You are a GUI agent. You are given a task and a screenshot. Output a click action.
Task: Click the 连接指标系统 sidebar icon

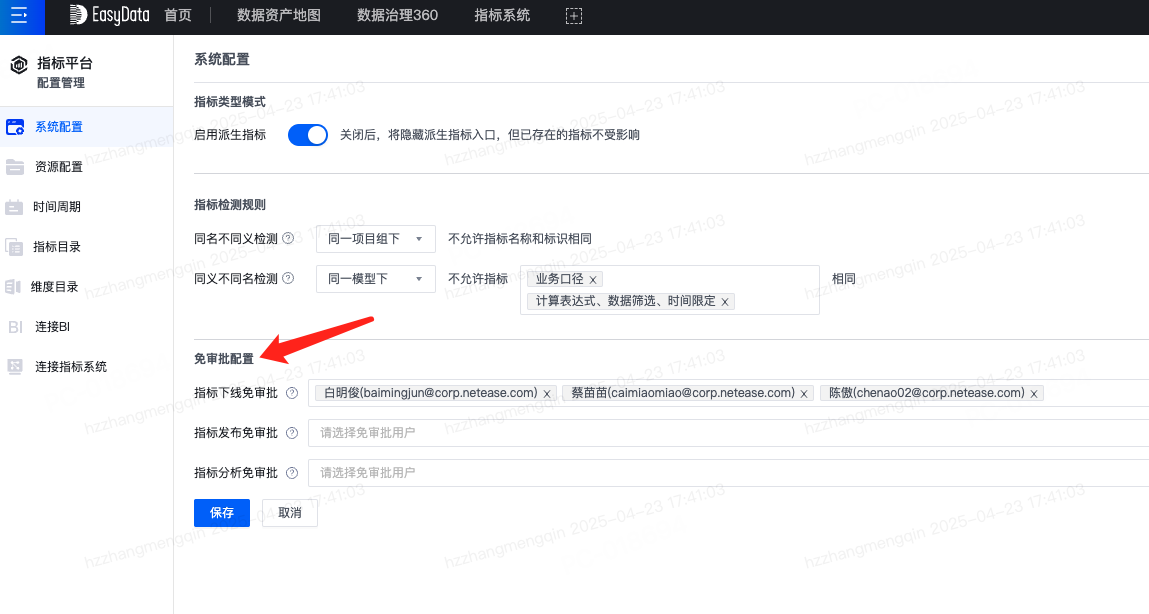tap(15, 366)
